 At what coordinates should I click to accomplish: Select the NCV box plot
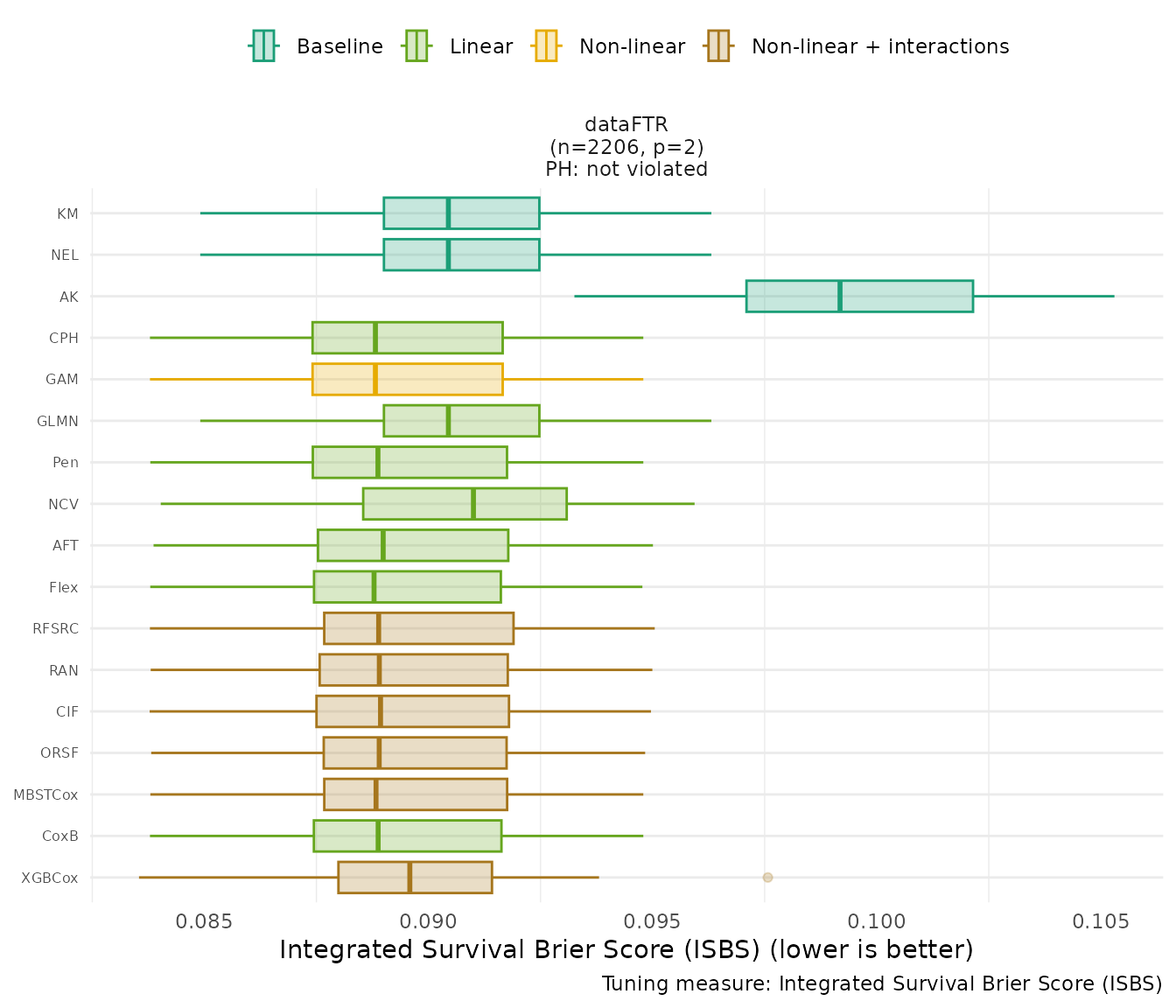click(x=465, y=504)
